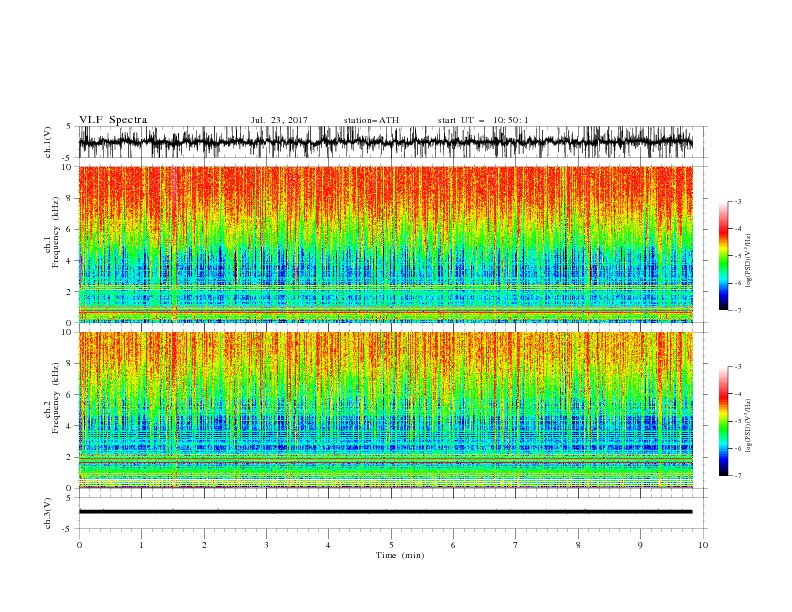792x612 pixels.
Task: Click the "-7" label on ch.2 colorbar
Action: coord(737,475)
